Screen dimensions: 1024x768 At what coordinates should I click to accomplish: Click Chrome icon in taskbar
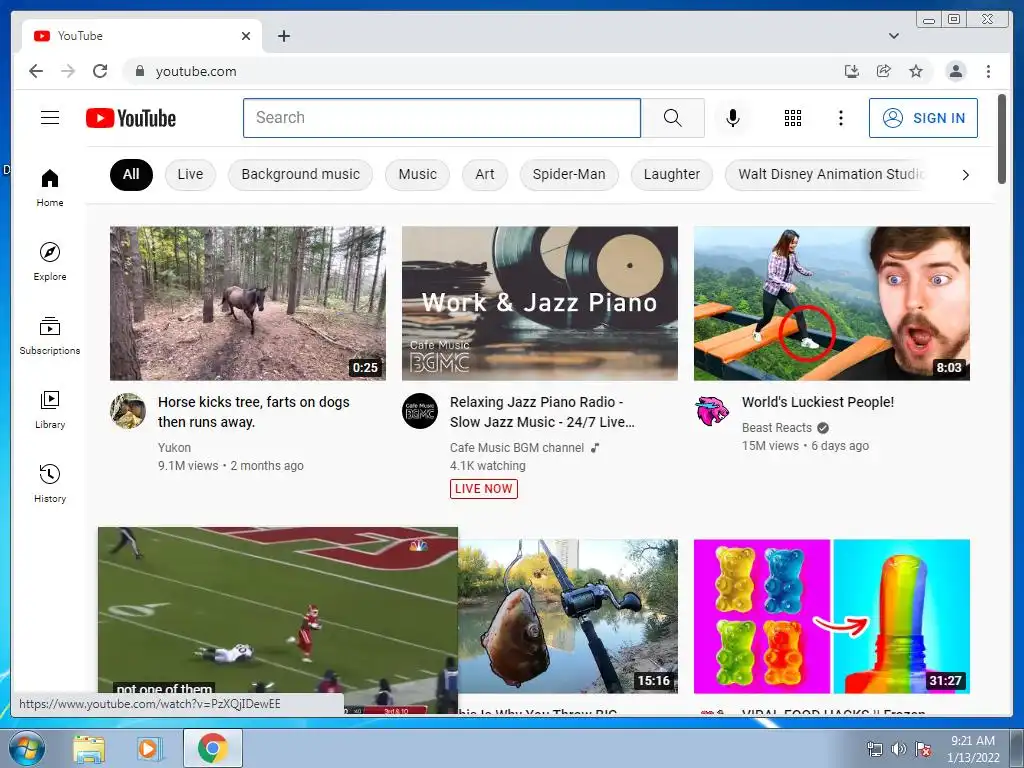[x=213, y=748]
